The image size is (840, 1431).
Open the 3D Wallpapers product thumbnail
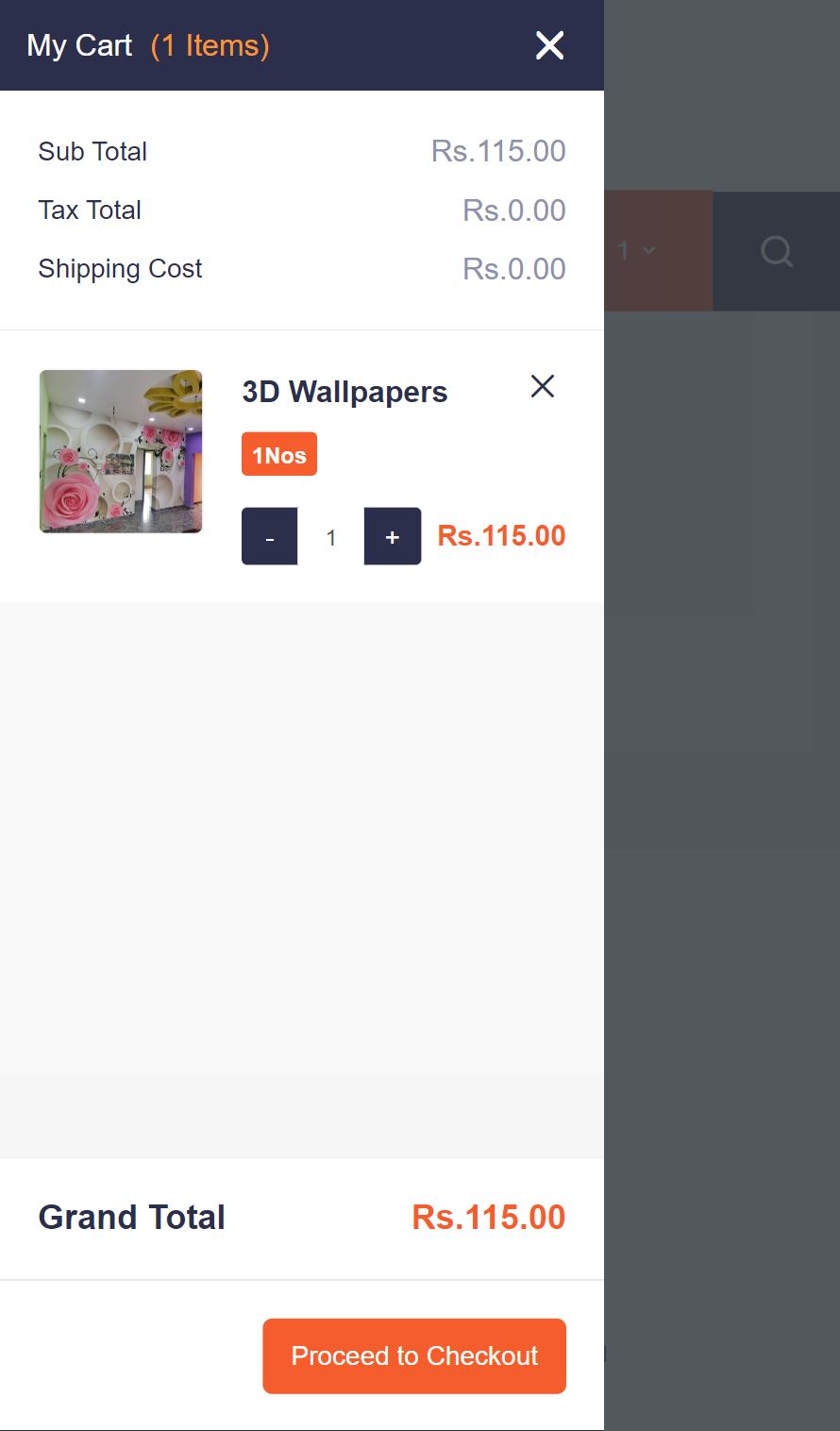pyautogui.click(x=121, y=451)
